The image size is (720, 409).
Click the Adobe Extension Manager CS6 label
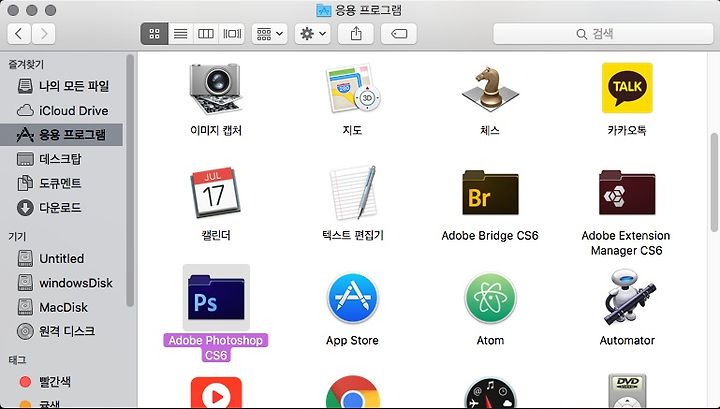tap(626, 243)
